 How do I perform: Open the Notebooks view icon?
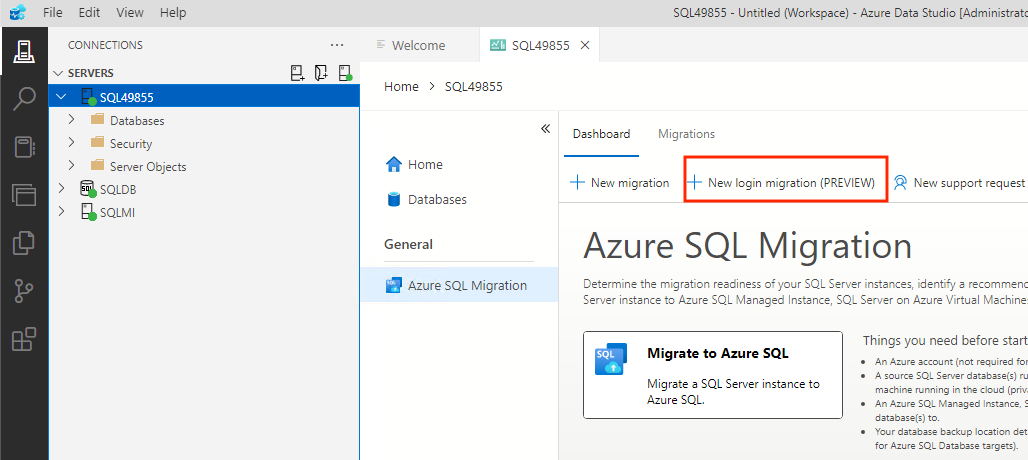[x=24, y=147]
